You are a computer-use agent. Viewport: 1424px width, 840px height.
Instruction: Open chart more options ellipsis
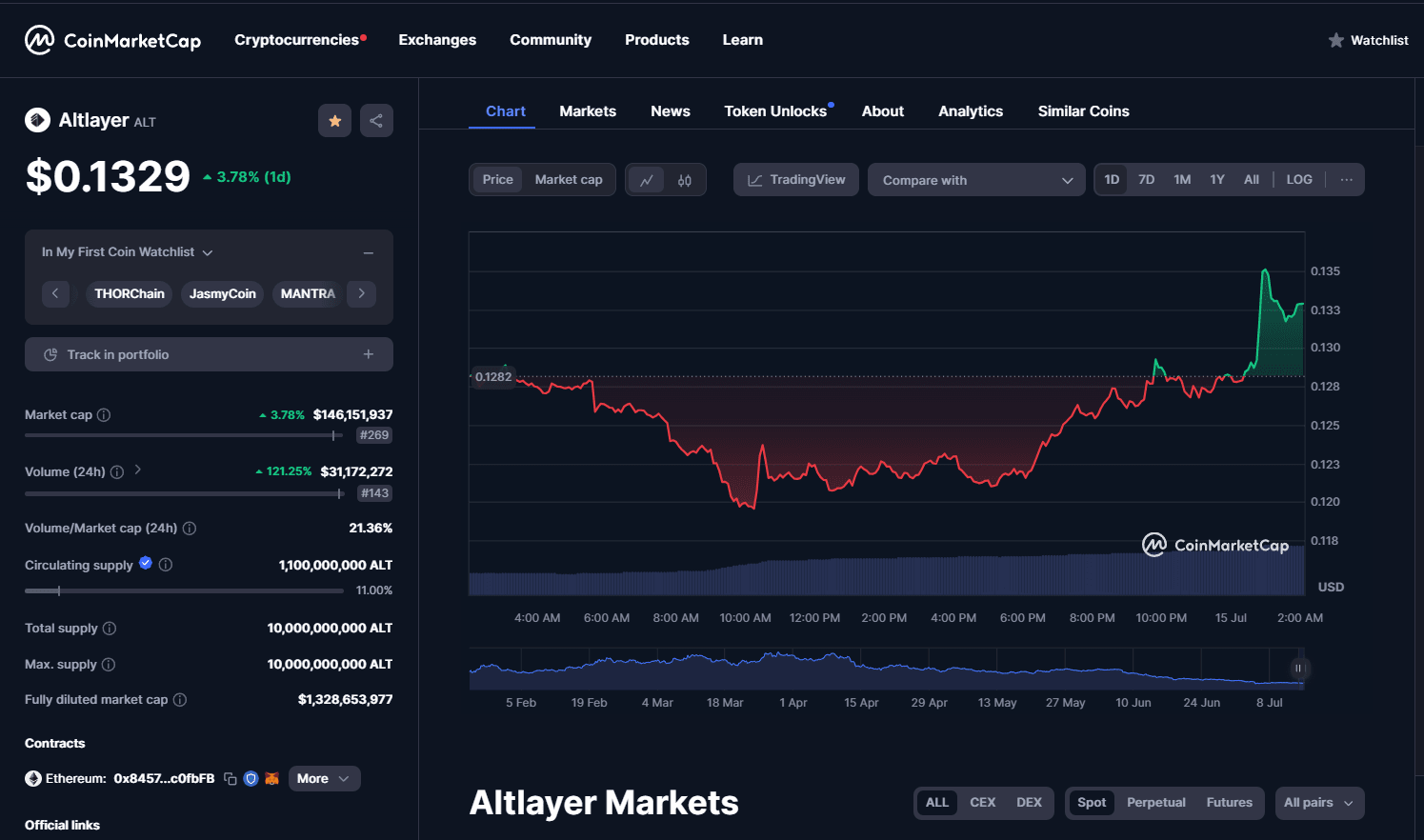(1346, 180)
